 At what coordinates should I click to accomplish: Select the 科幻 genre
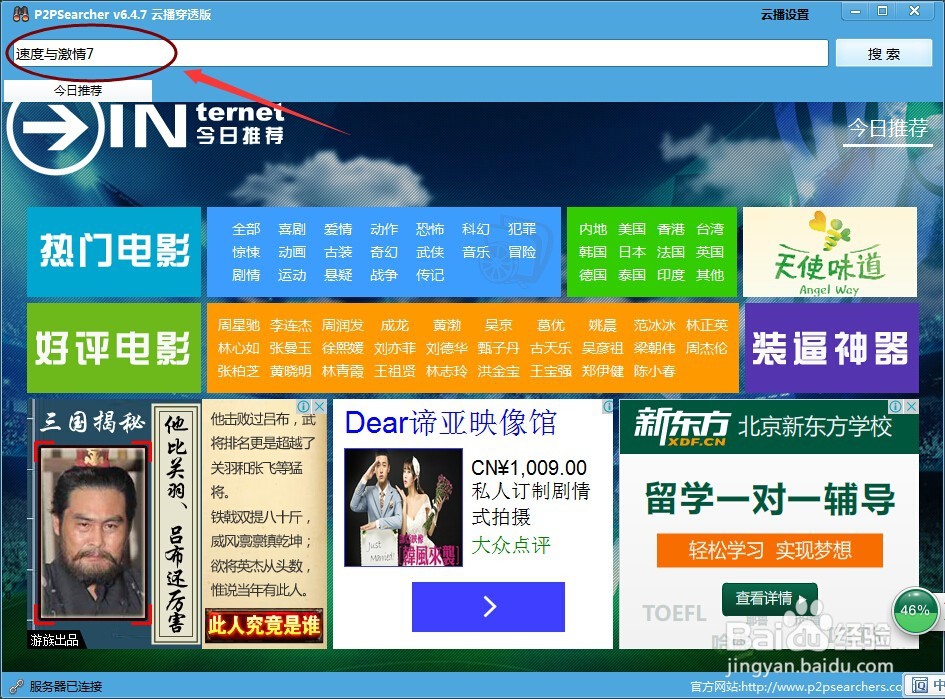click(476, 229)
